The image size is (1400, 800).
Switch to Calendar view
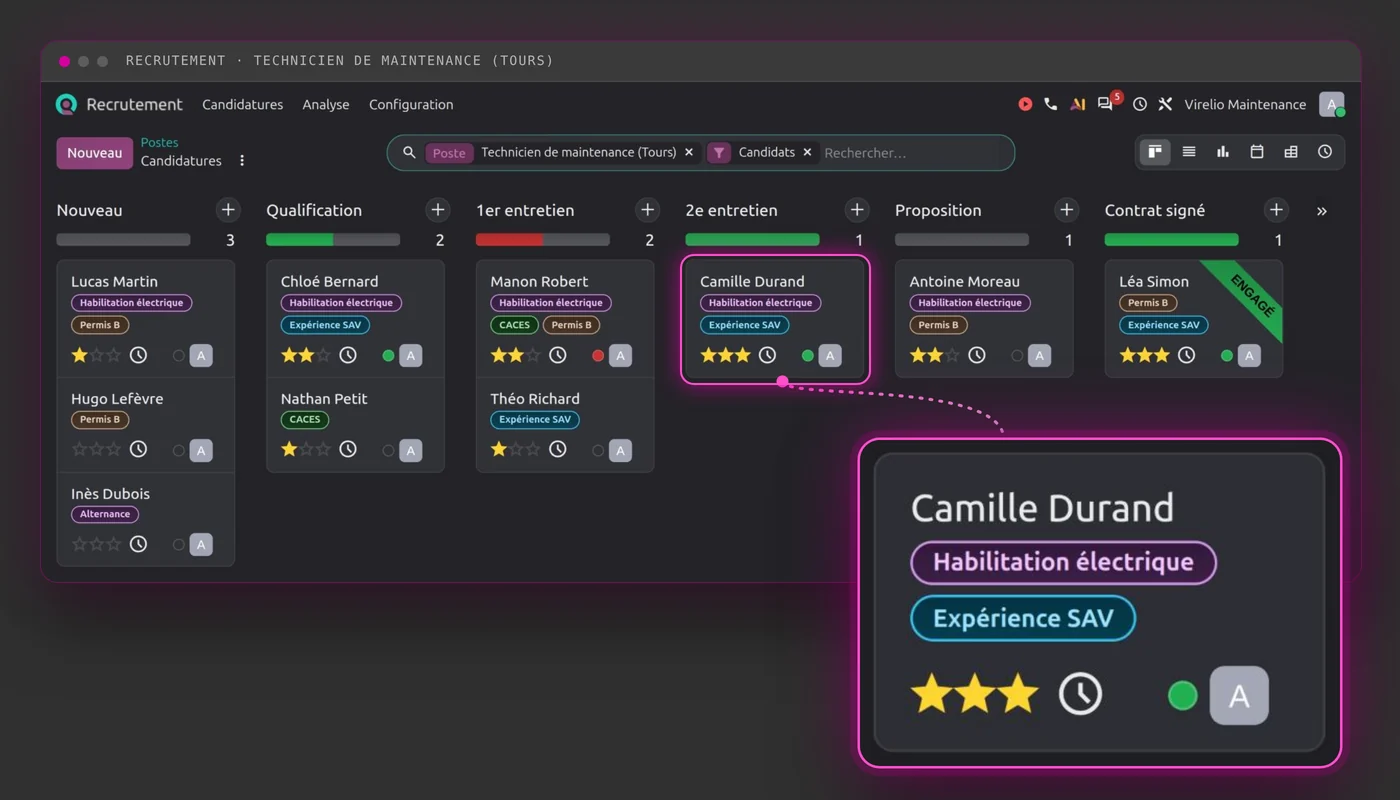1257,152
